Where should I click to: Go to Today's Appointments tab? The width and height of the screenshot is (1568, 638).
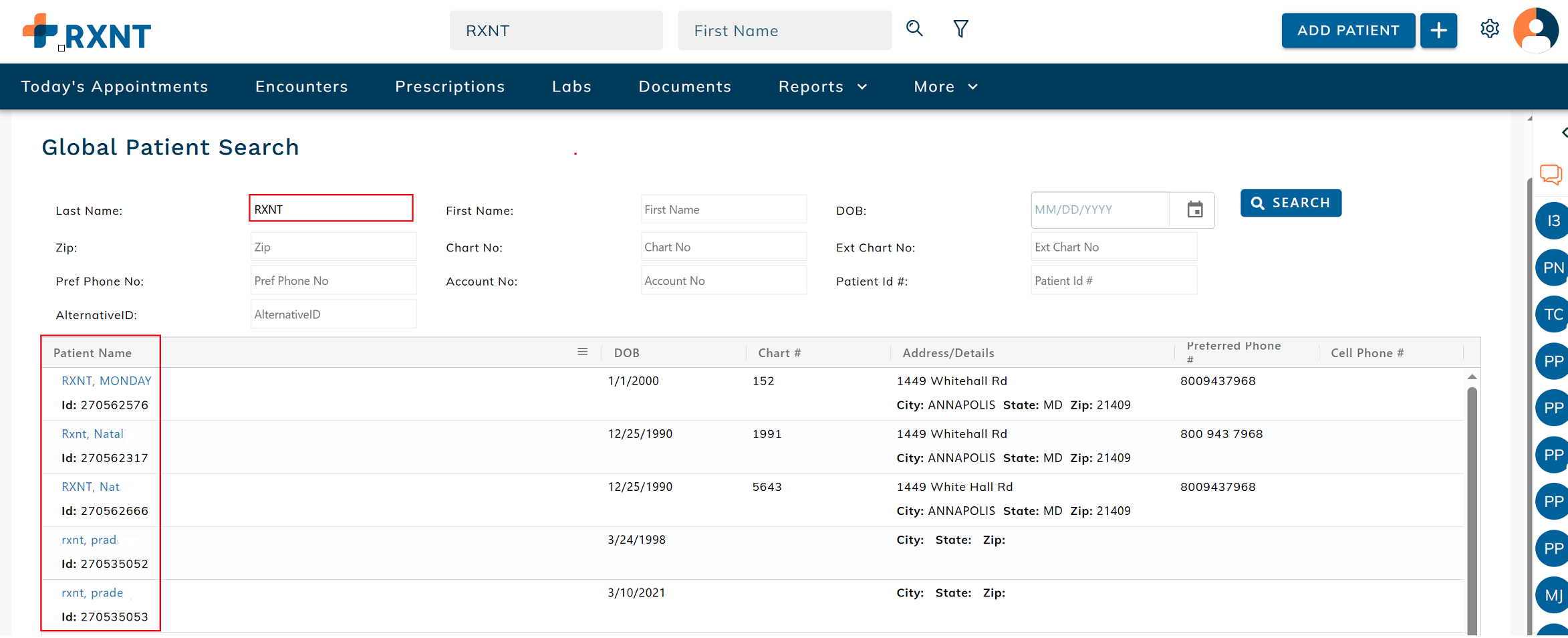(x=114, y=87)
